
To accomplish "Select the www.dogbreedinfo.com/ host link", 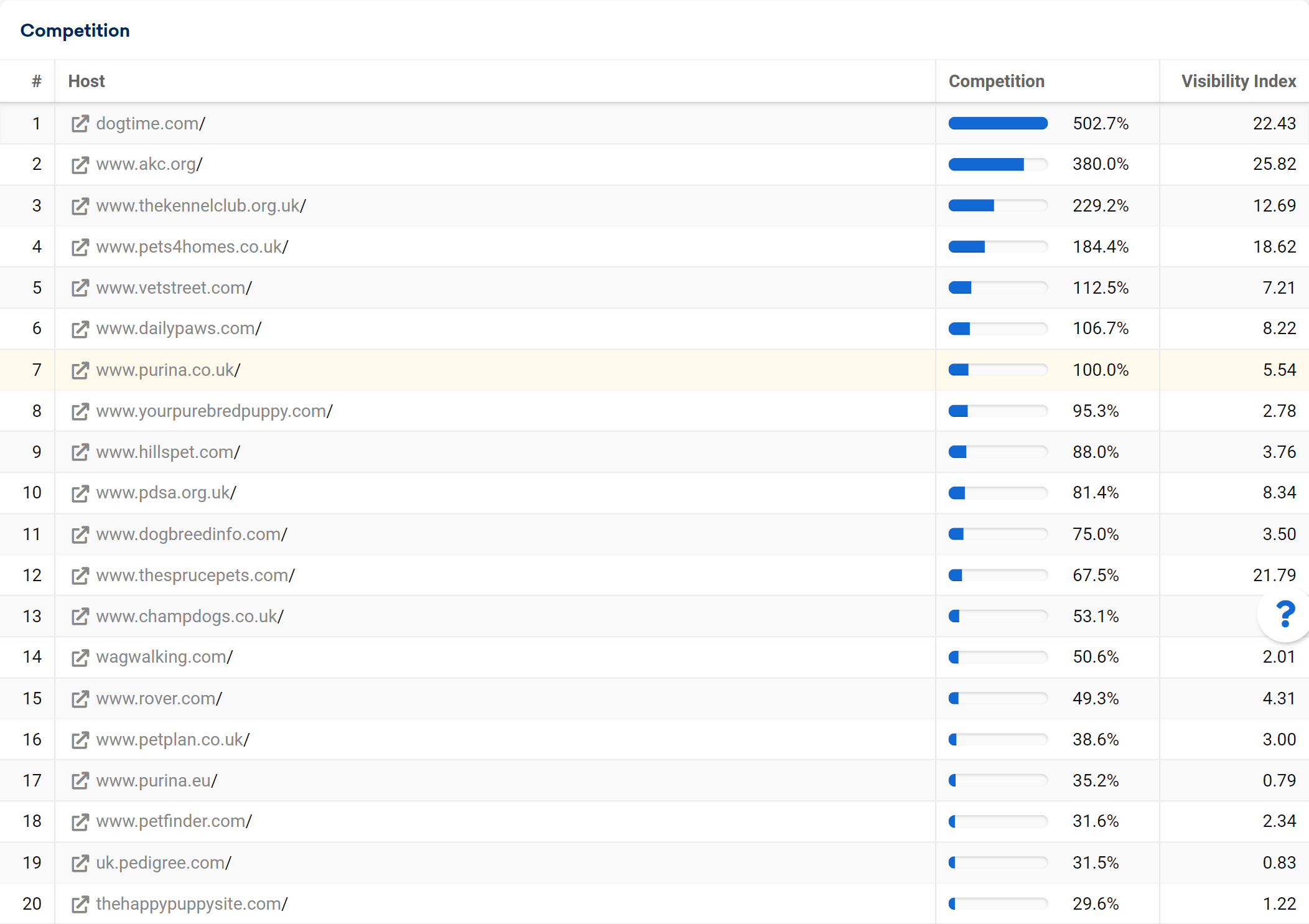I will [192, 534].
